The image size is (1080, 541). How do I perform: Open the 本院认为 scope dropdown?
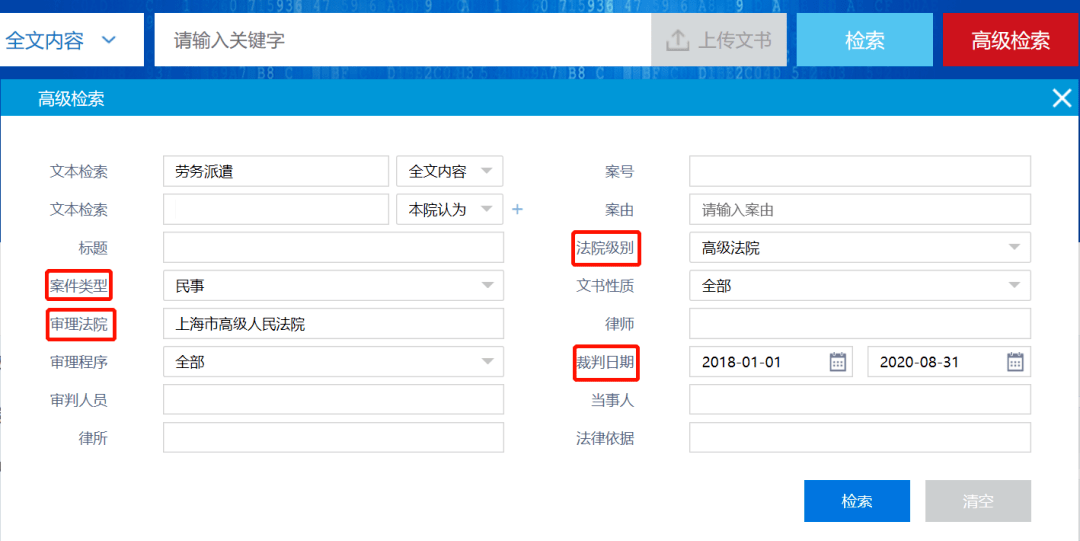click(450, 210)
